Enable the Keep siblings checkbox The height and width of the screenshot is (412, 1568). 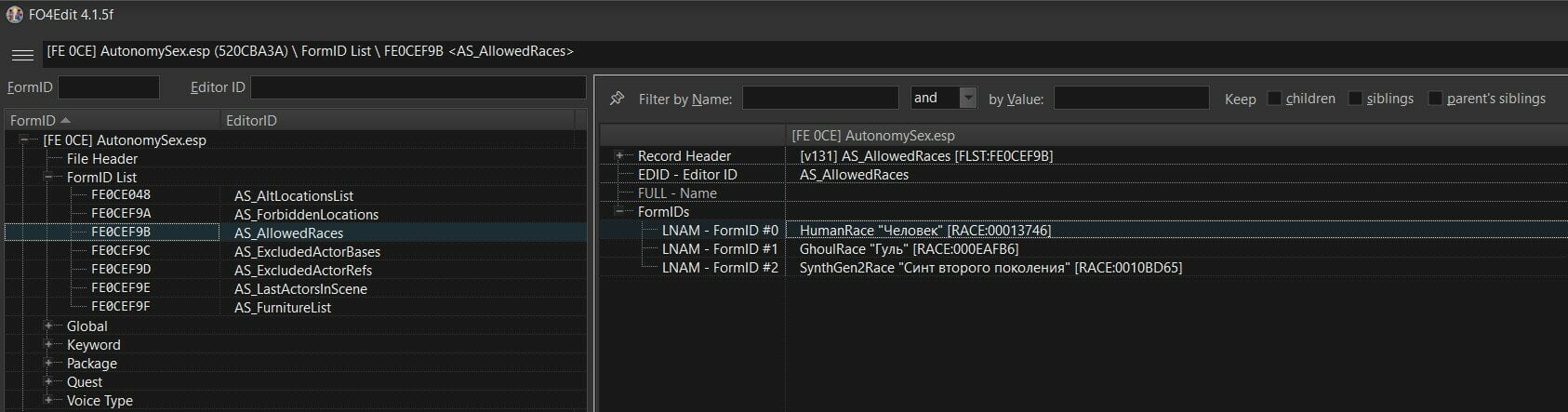(1355, 99)
